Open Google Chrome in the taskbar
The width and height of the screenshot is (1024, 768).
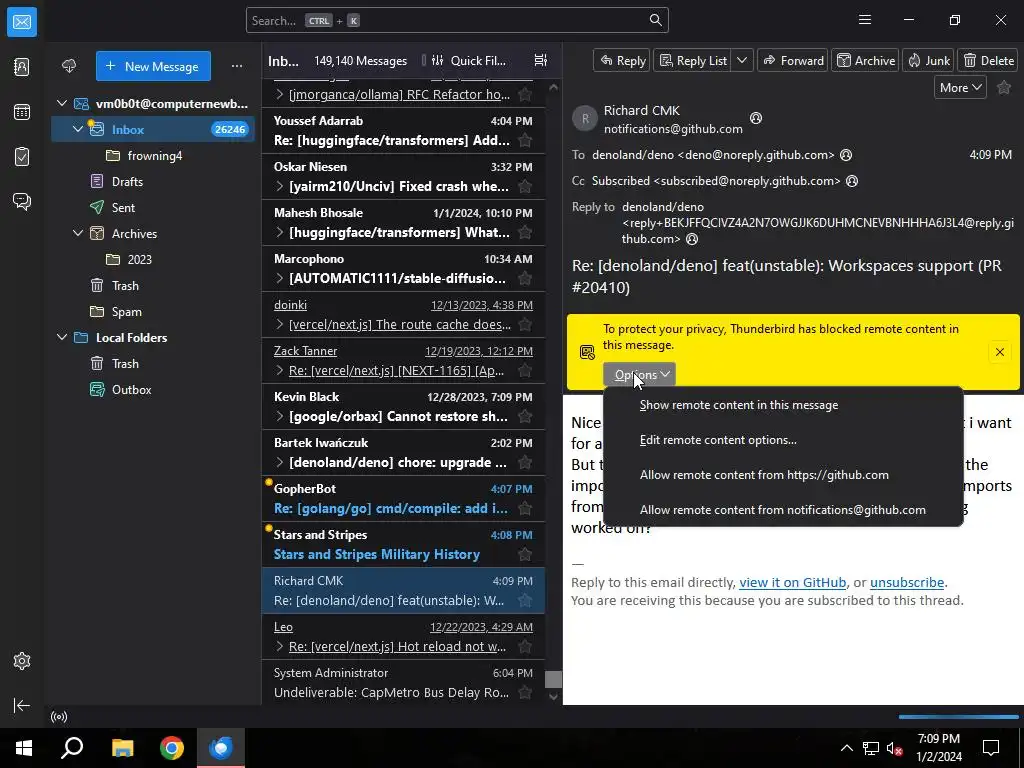click(x=172, y=748)
